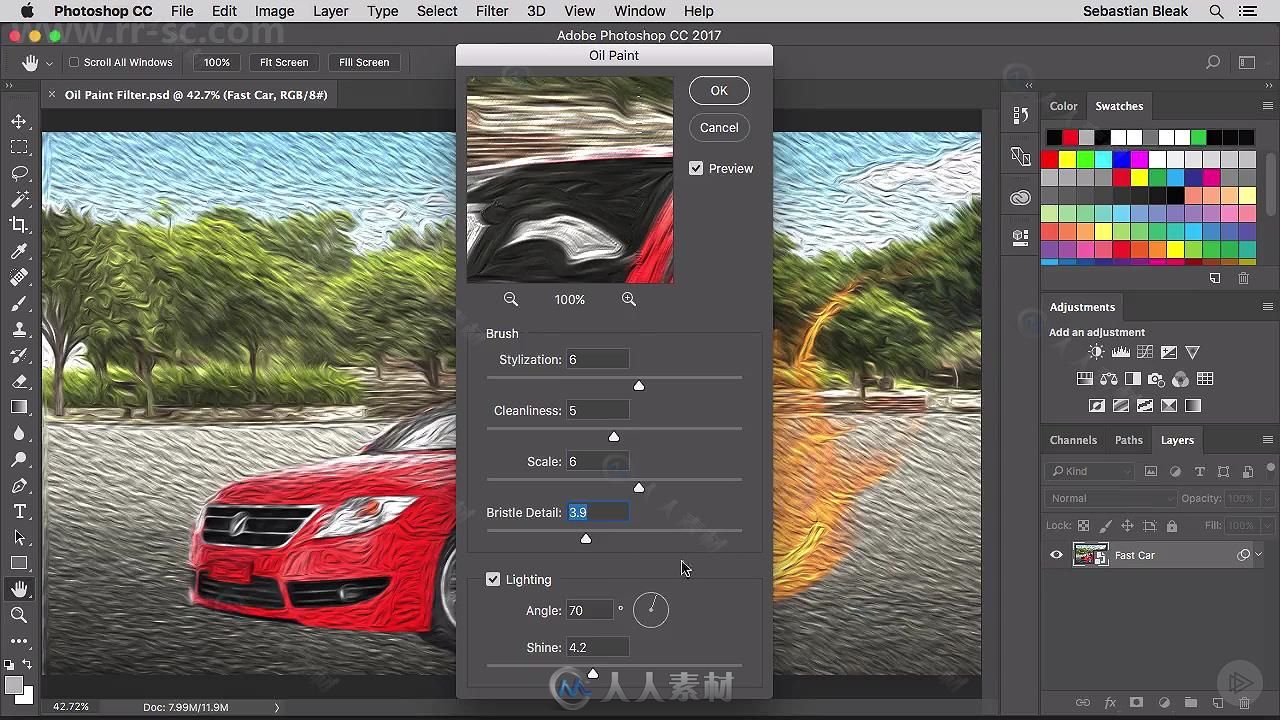
Task: Select the Rectangular Marquee tool
Action: coord(19,147)
